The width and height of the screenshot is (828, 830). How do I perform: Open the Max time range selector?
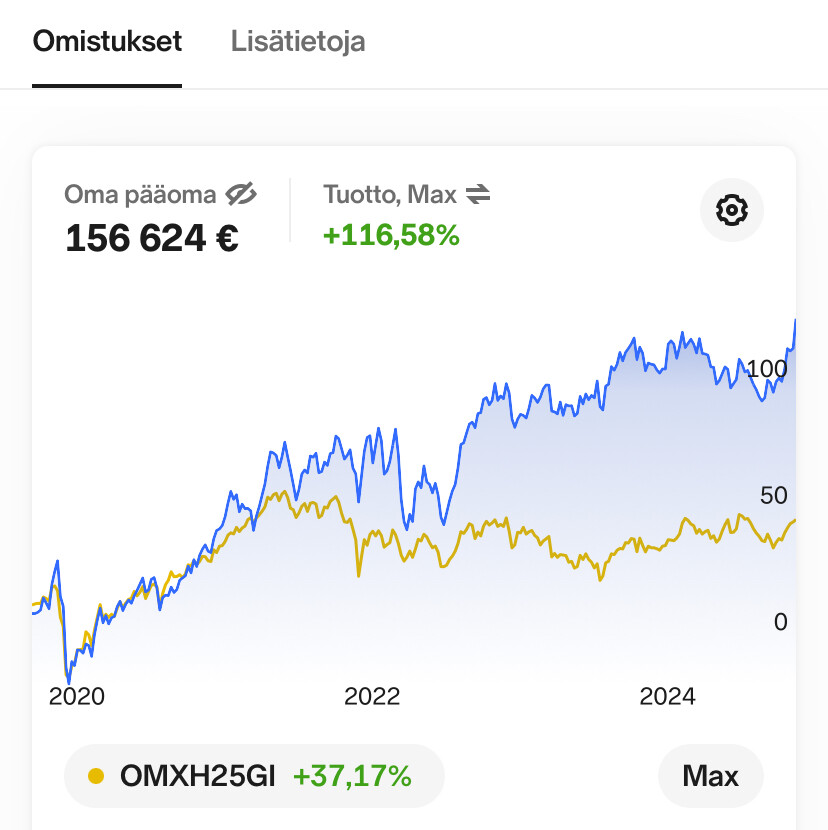pos(710,776)
